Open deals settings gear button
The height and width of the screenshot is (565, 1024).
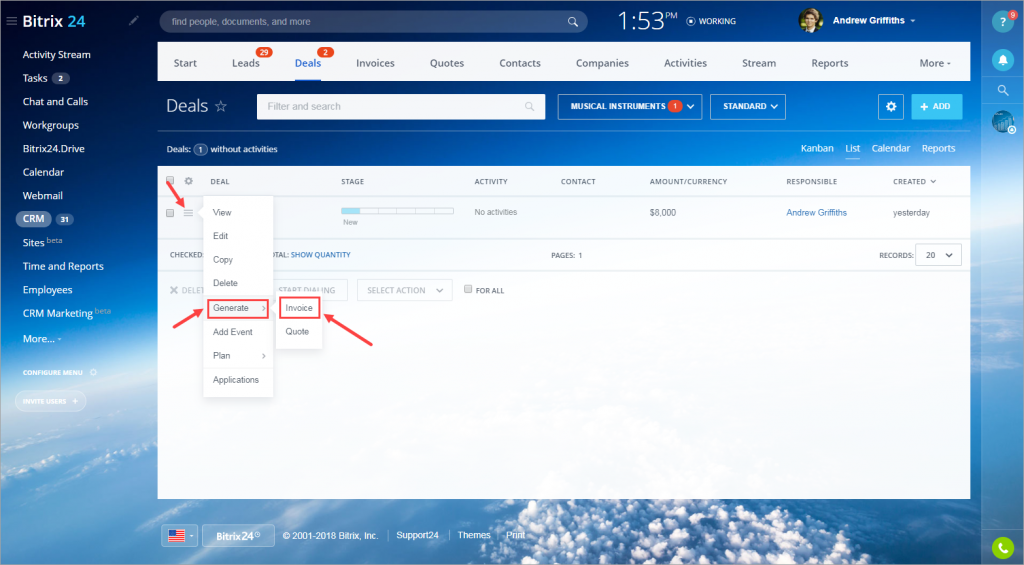pyautogui.click(x=891, y=106)
